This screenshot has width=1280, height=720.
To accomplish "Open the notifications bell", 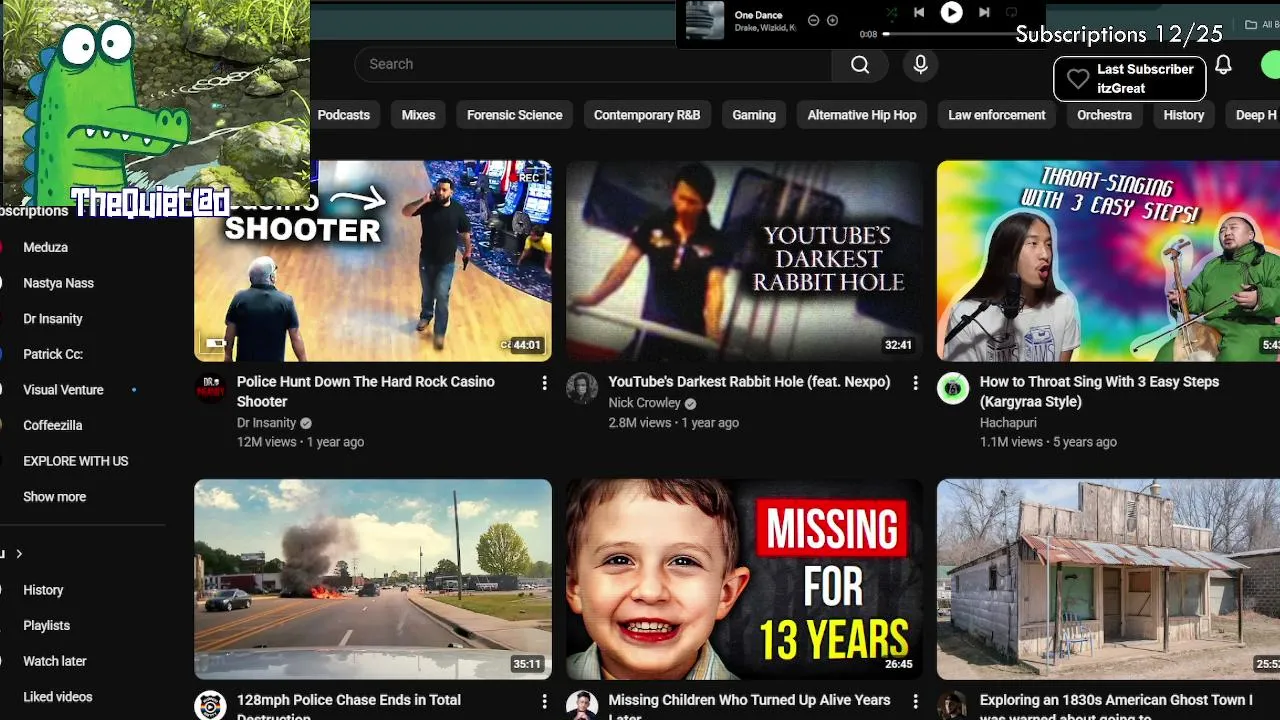I will (x=1223, y=65).
